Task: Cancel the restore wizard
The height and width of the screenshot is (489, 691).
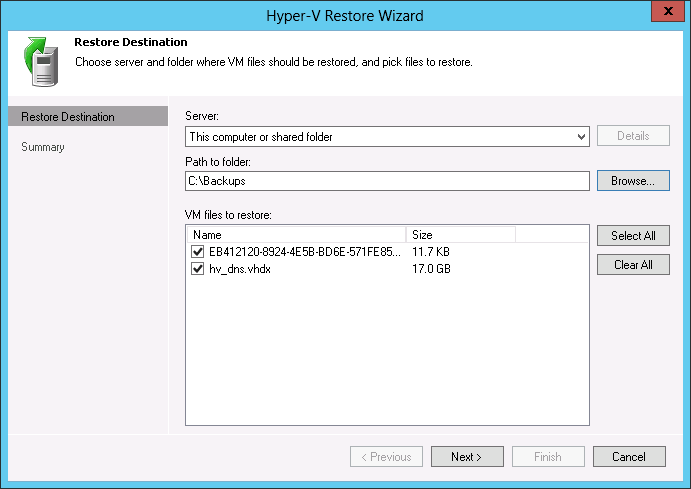Action: coord(629,456)
